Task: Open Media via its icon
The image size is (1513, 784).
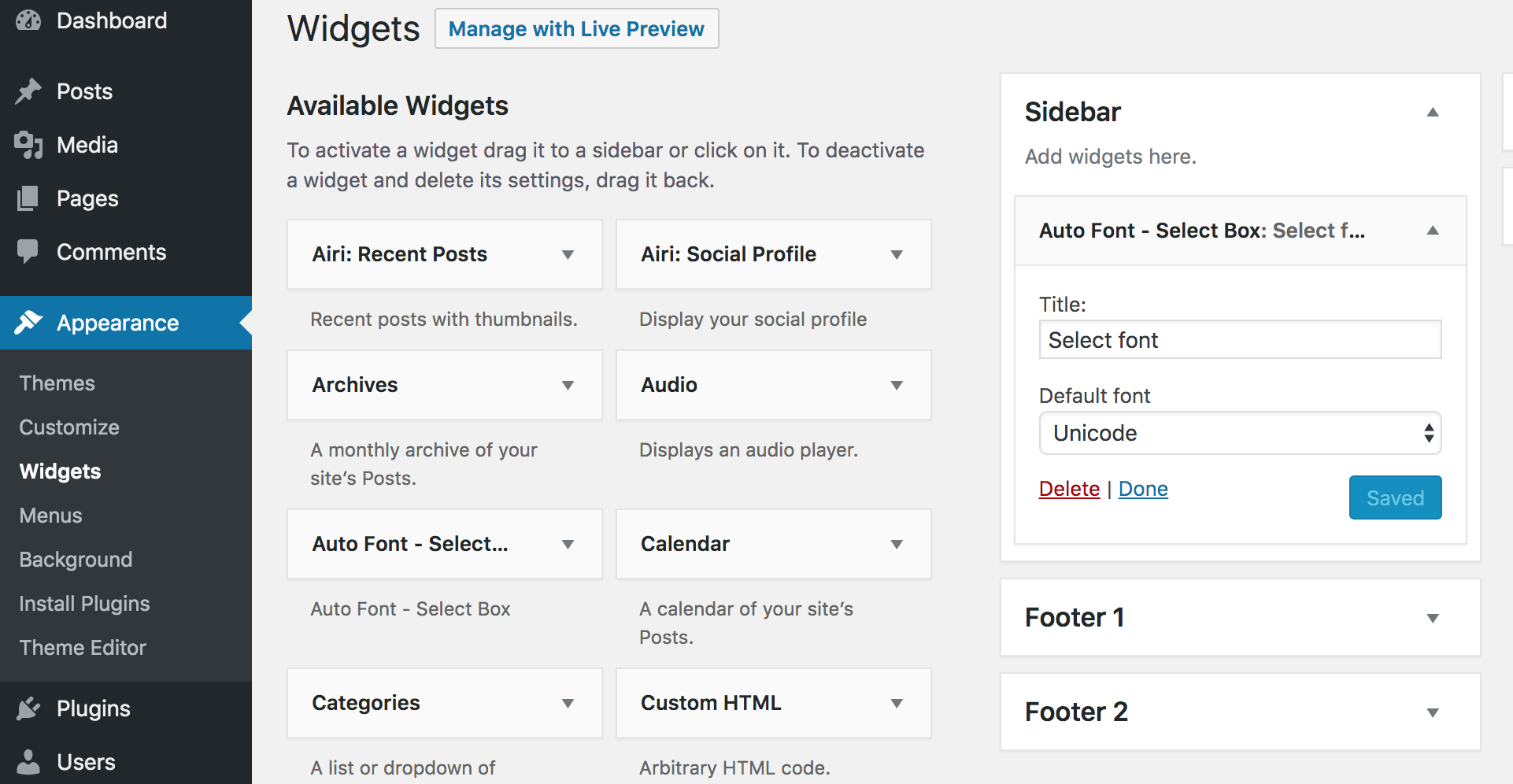Action: (28, 144)
